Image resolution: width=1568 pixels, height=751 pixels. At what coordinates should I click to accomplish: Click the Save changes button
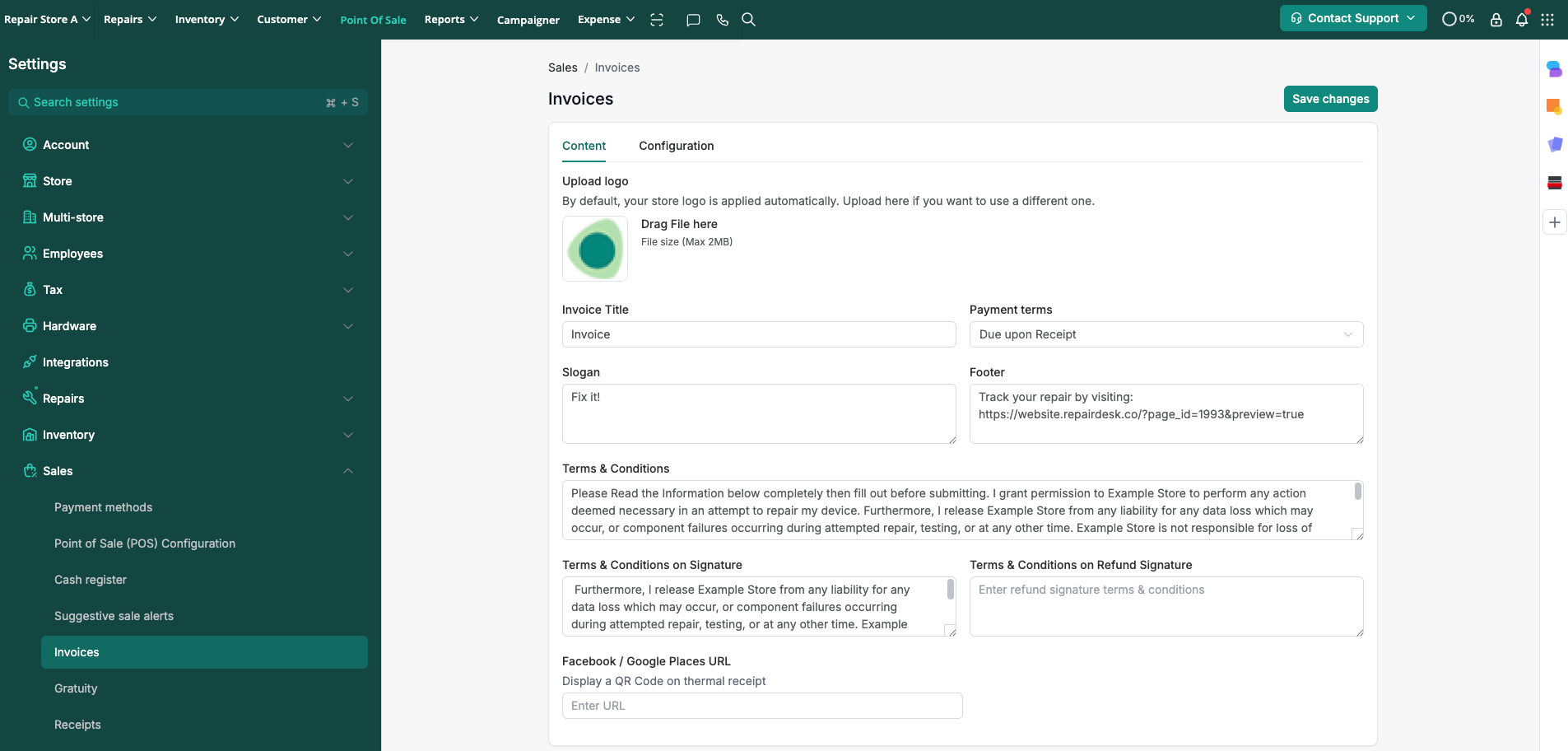(1330, 99)
